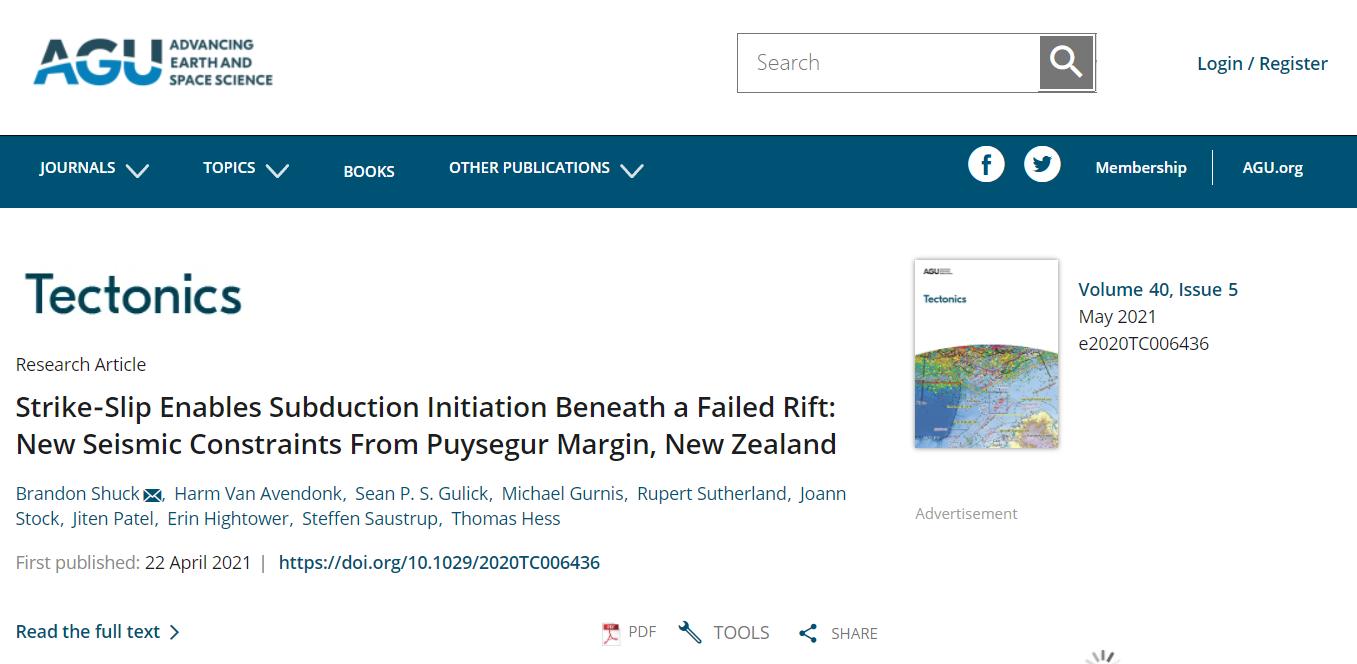Open the article DOI link

439,562
